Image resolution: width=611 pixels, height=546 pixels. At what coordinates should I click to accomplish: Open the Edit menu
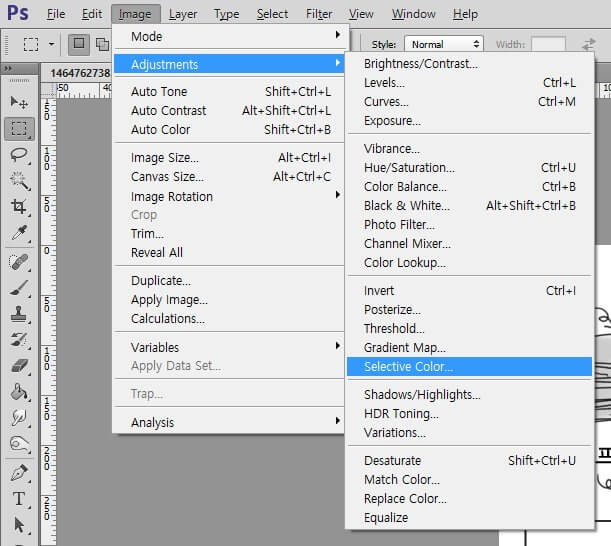(x=92, y=14)
